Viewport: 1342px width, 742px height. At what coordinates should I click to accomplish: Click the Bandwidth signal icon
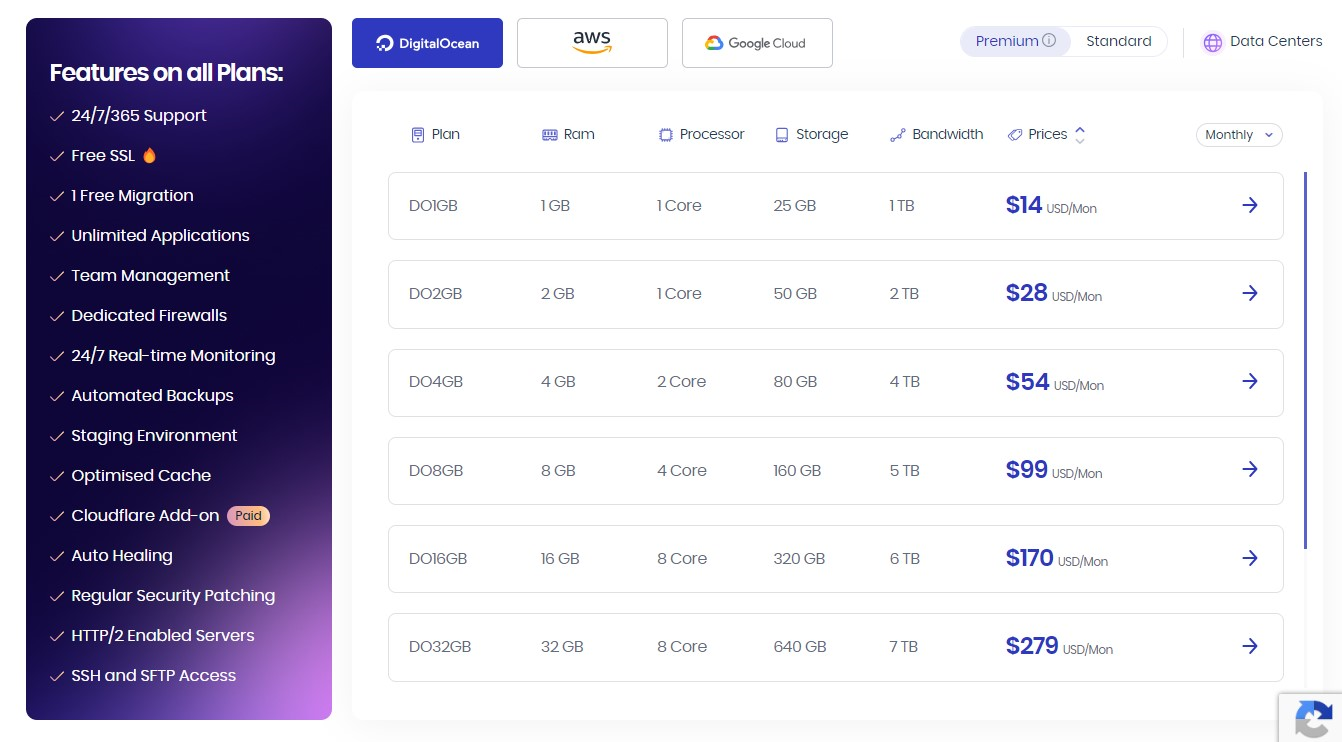898,134
